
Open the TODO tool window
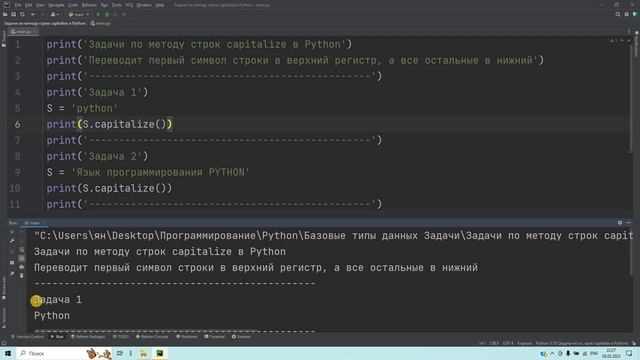[x=121, y=337]
